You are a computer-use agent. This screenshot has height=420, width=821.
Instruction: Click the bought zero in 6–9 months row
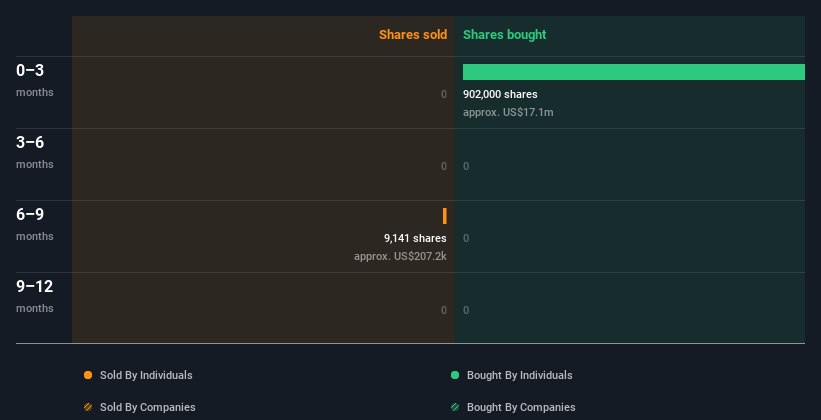coord(466,238)
